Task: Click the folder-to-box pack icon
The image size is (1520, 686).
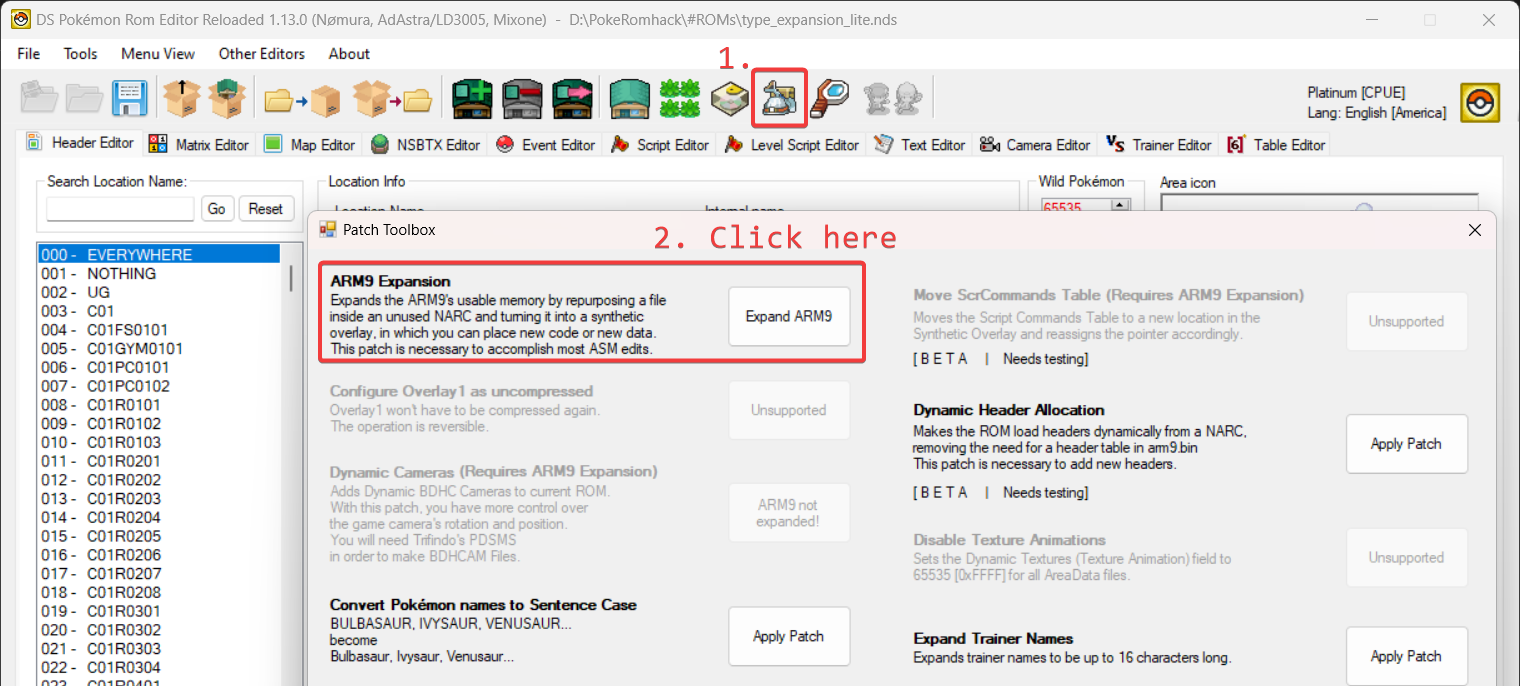Action: pyautogui.click(x=303, y=98)
